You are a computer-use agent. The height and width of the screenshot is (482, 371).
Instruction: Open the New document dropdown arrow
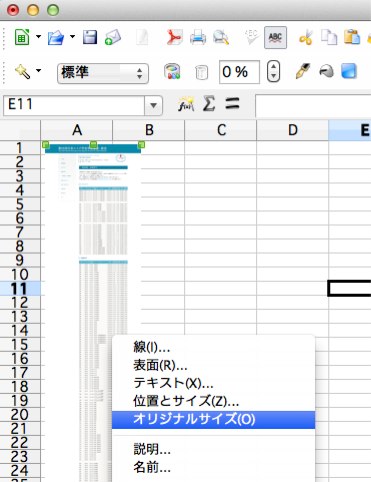[x=39, y=36]
